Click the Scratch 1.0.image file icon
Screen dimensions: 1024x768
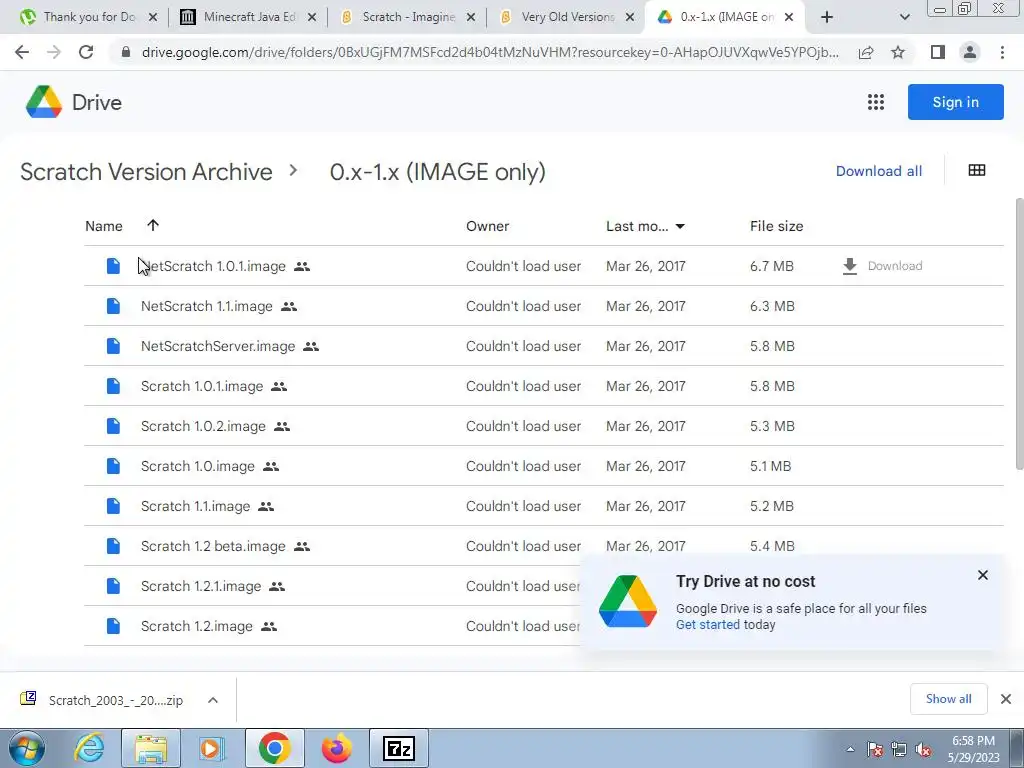(x=113, y=466)
